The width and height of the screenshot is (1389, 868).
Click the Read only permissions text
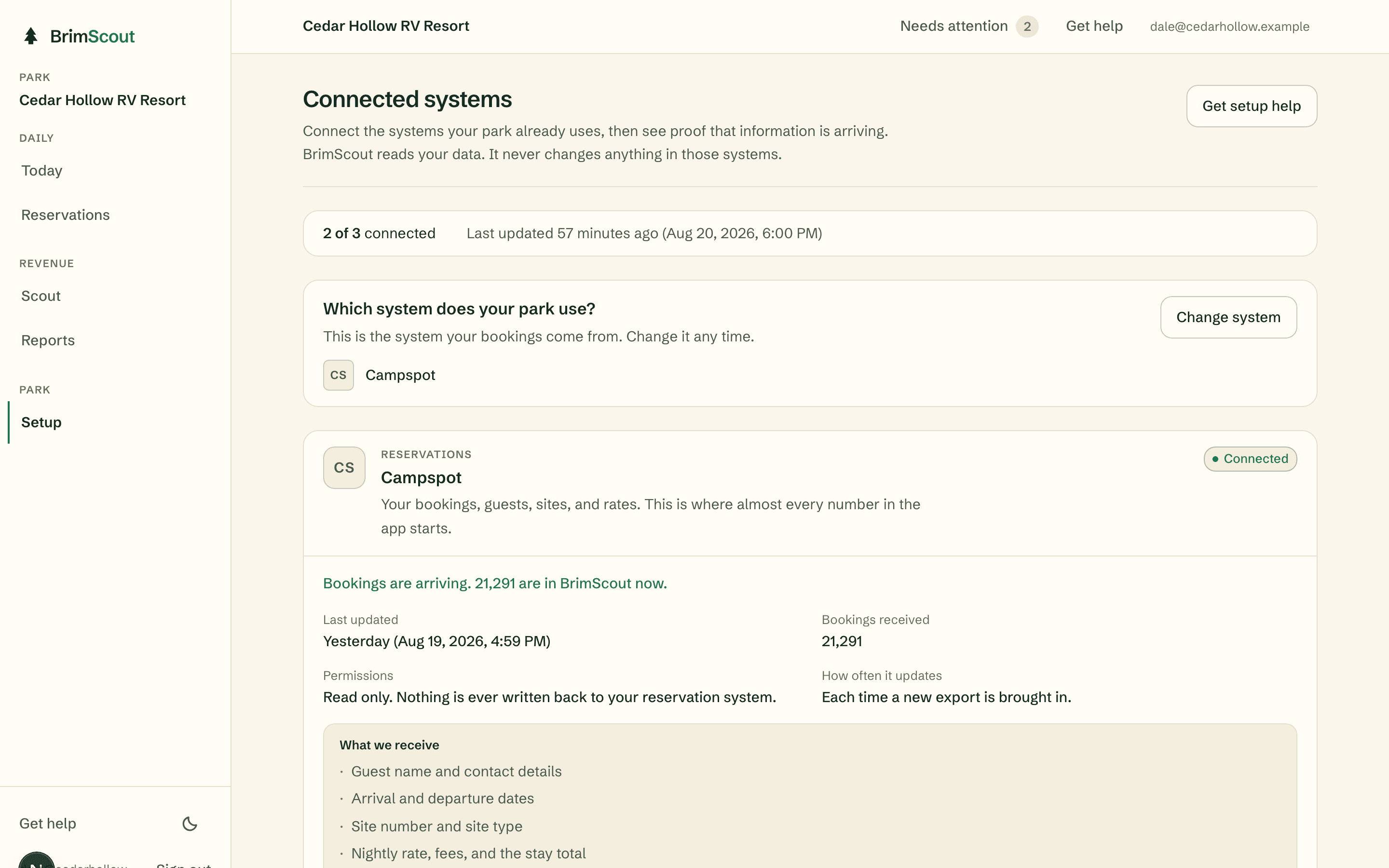point(549,697)
